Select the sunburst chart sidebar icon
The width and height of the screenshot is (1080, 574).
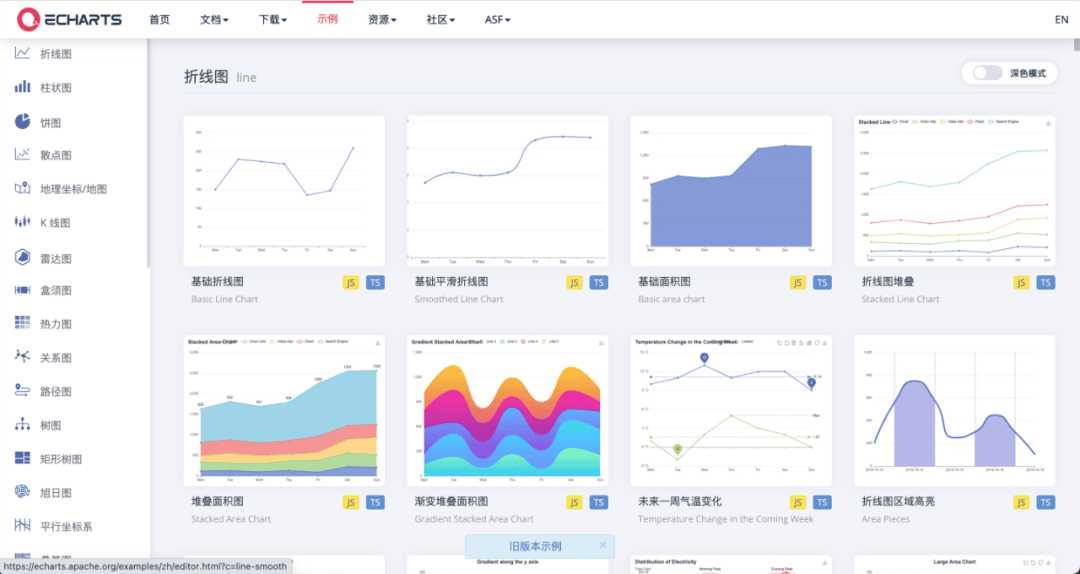pos(22,492)
